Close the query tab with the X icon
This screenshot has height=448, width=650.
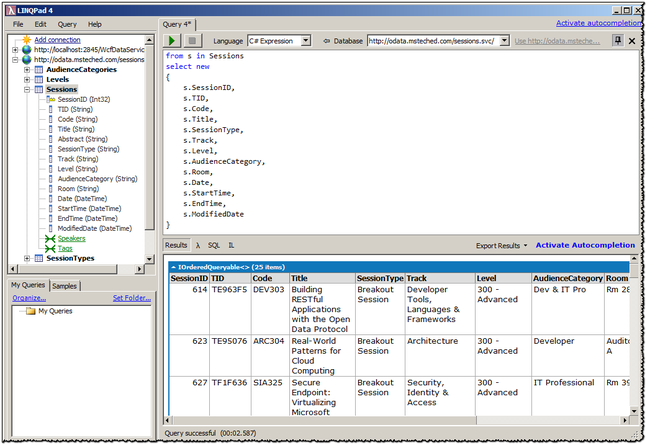click(x=632, y=41)
